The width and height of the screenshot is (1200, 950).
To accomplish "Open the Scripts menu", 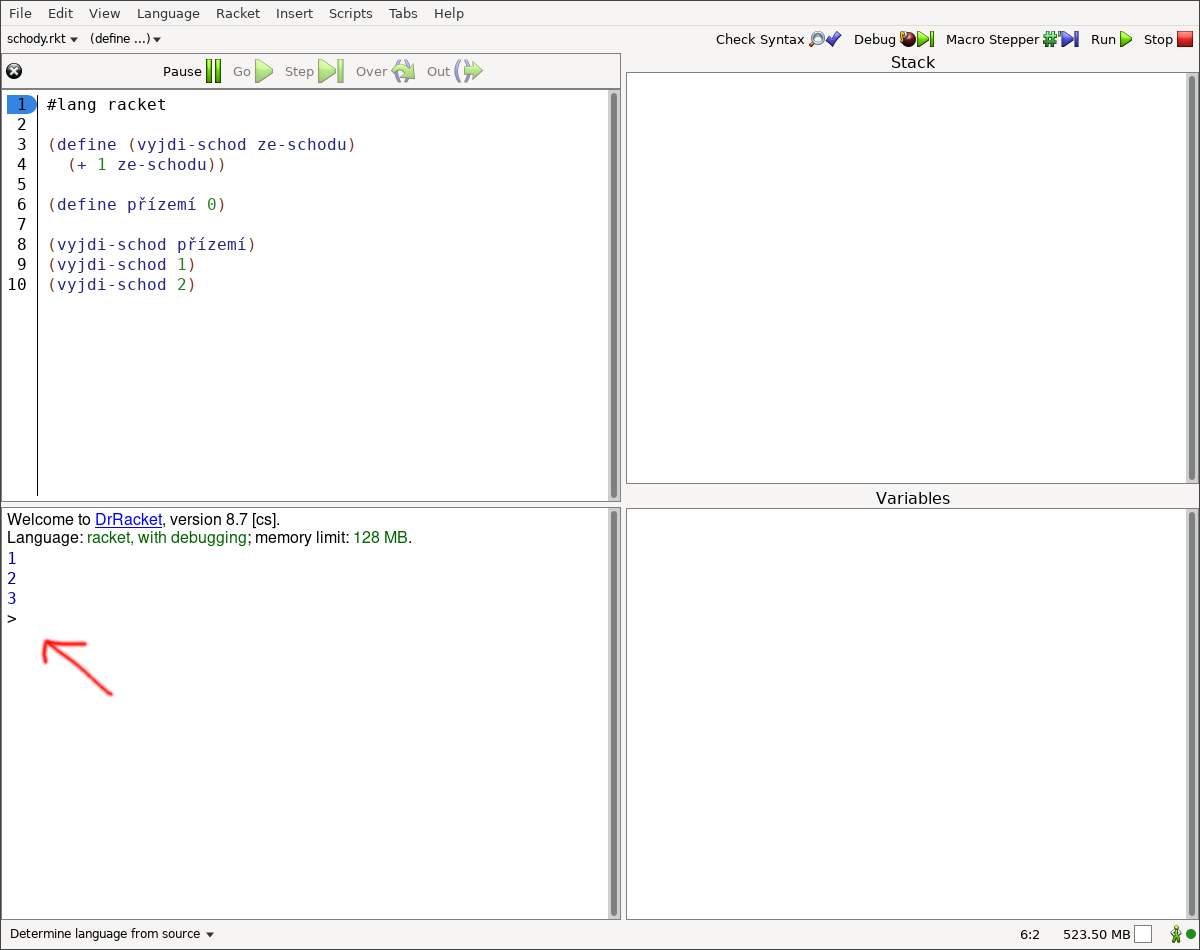I will 350,13.
